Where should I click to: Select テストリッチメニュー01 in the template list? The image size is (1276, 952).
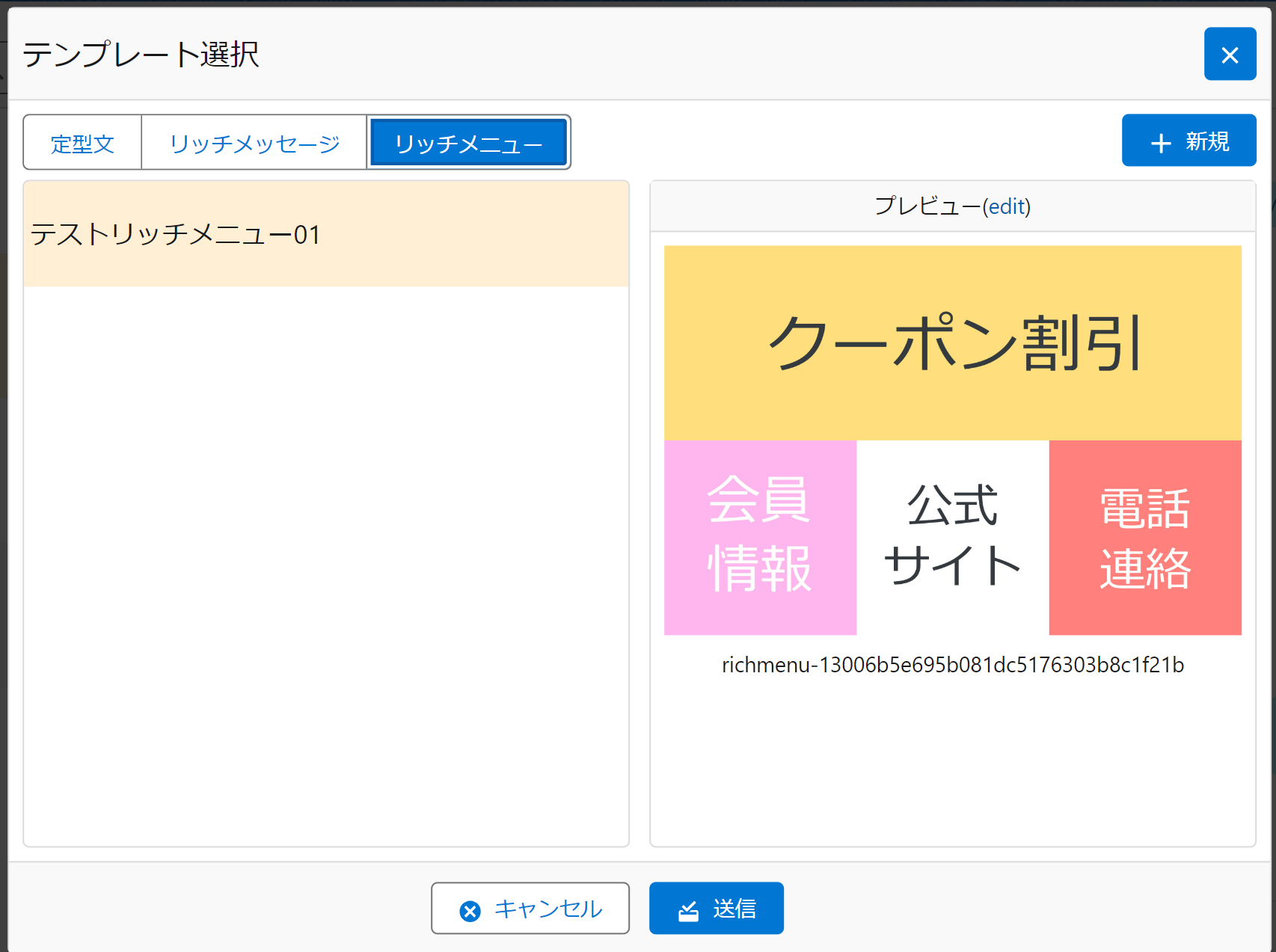(x=325, y=234)
